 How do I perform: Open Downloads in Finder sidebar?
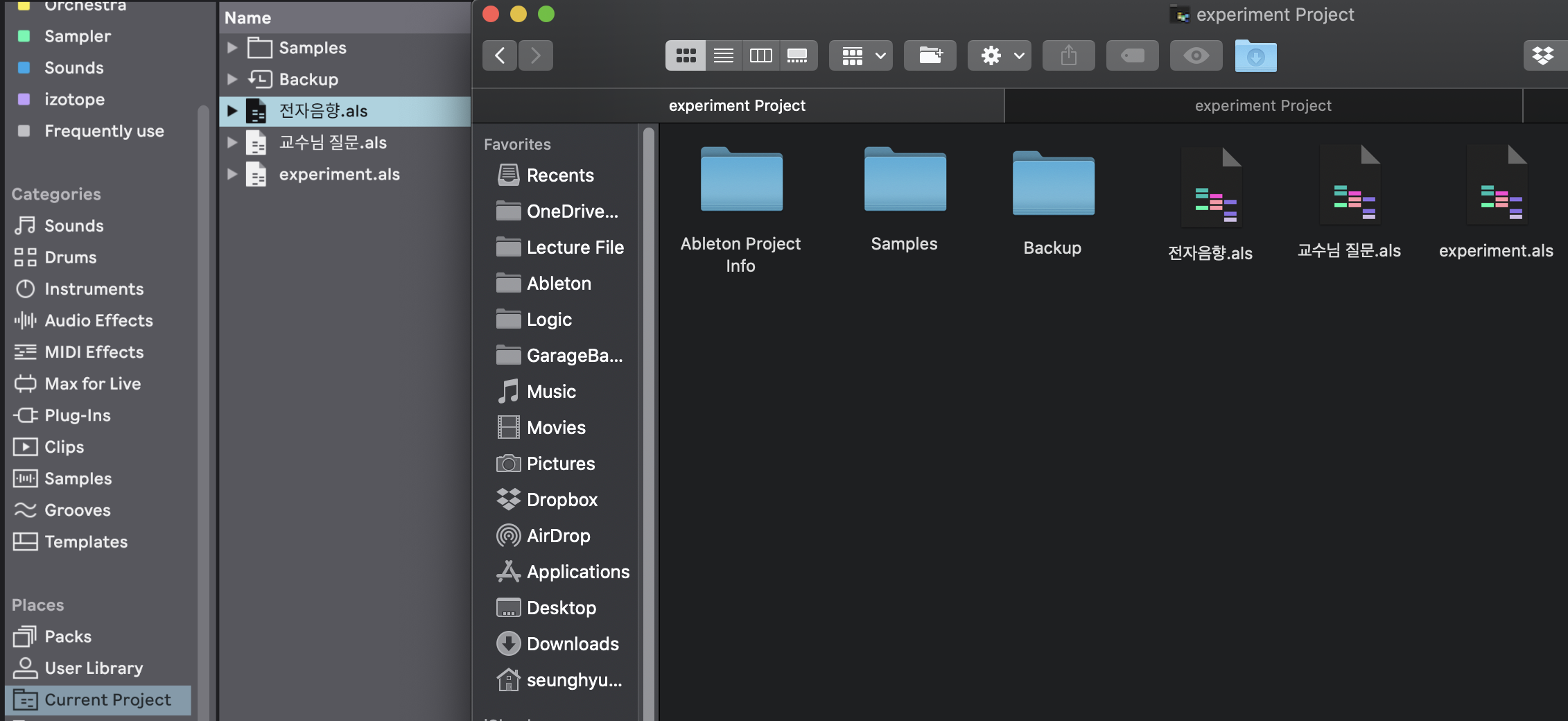pyautogui.click(x=558, y=644)
